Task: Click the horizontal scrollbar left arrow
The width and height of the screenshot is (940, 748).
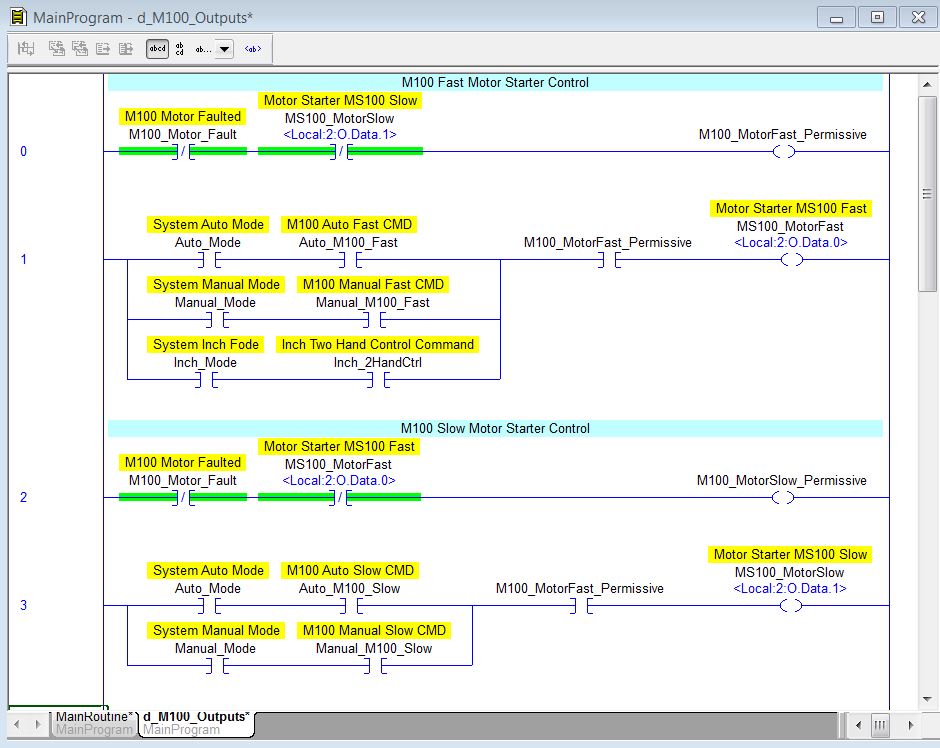Action: [858, 725]
